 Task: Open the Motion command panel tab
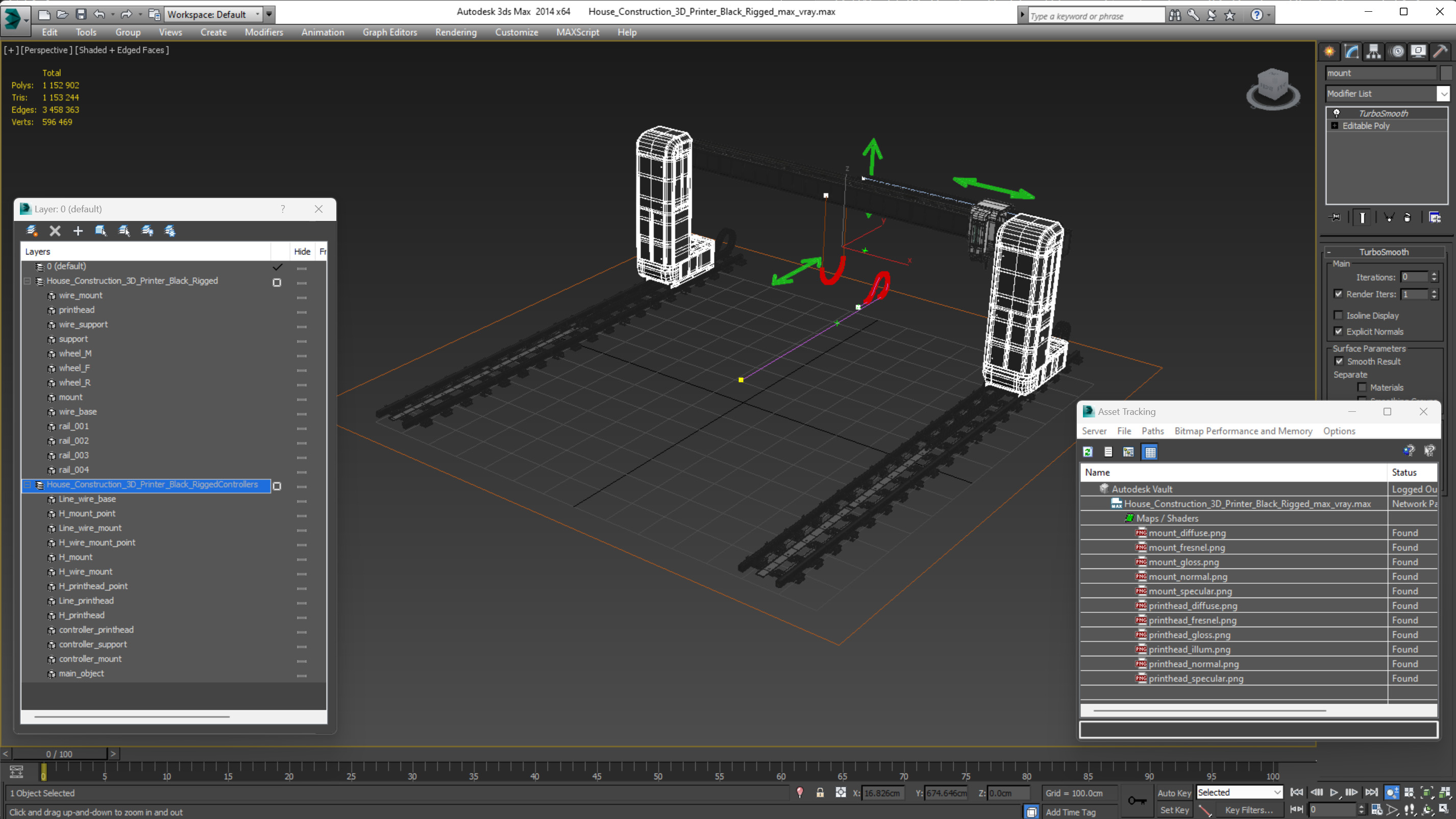click(1397, 52)
